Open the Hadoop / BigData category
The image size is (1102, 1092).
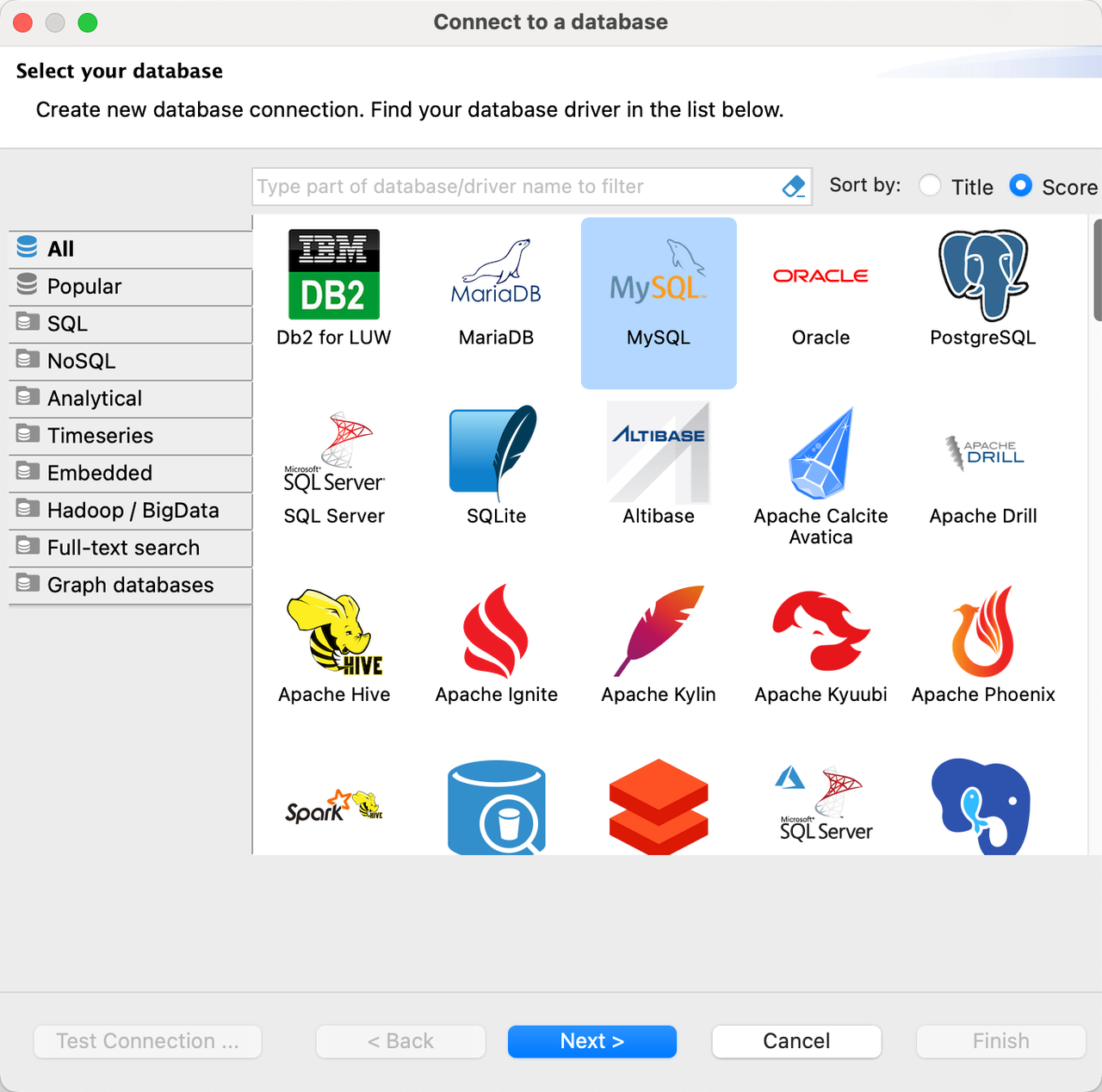coord(133,511)
